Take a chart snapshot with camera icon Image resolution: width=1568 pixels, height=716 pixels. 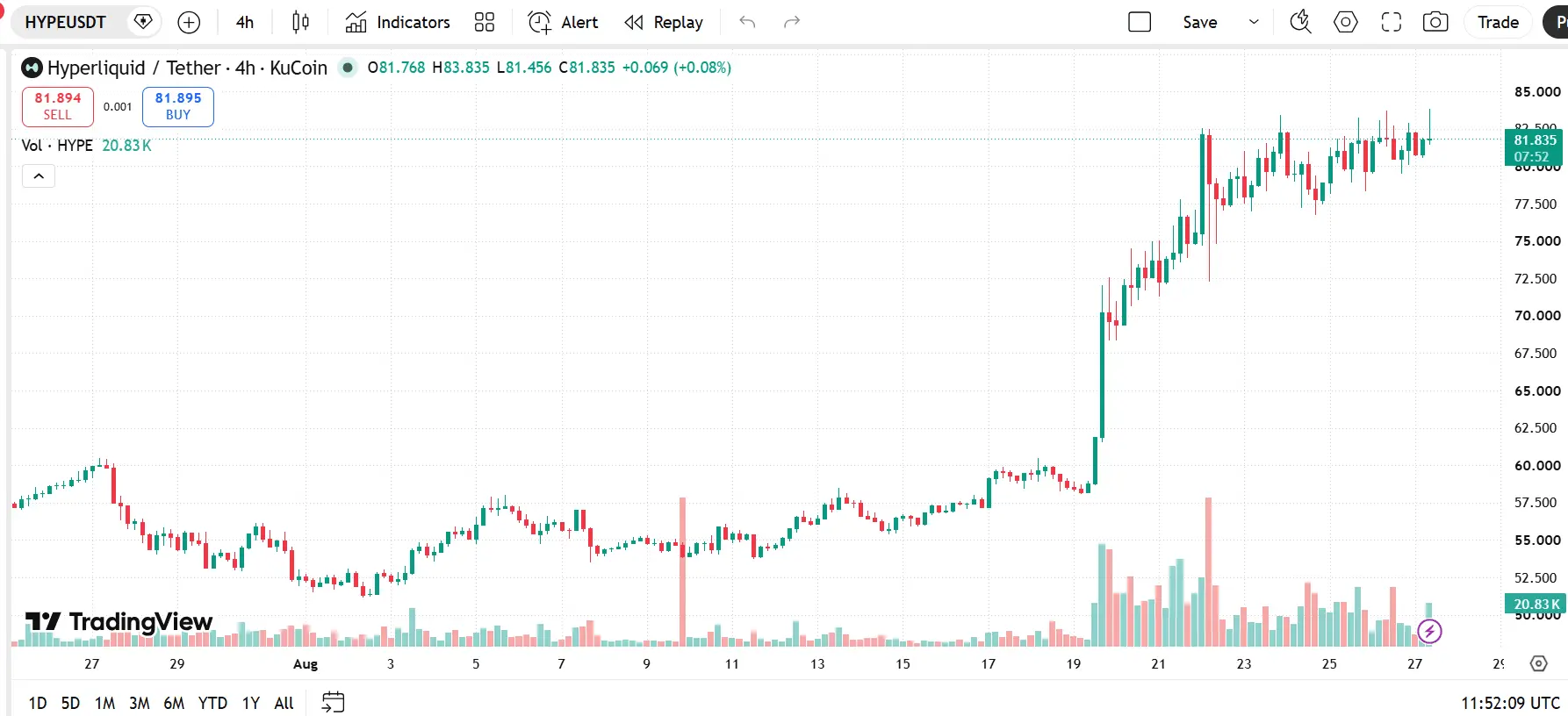[1435, 22]
